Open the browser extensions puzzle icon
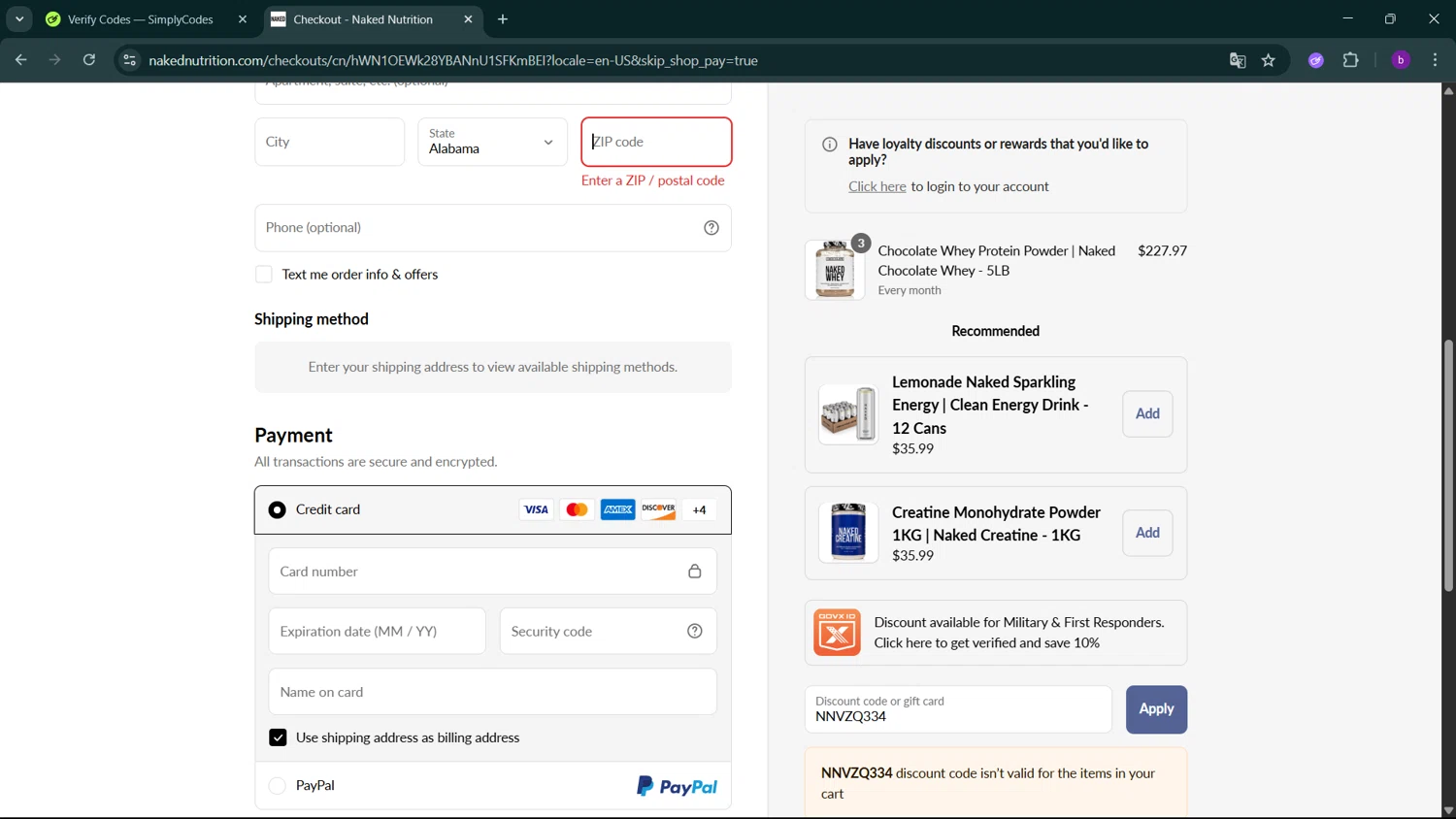1456x819 pixels. (1350, 60)
